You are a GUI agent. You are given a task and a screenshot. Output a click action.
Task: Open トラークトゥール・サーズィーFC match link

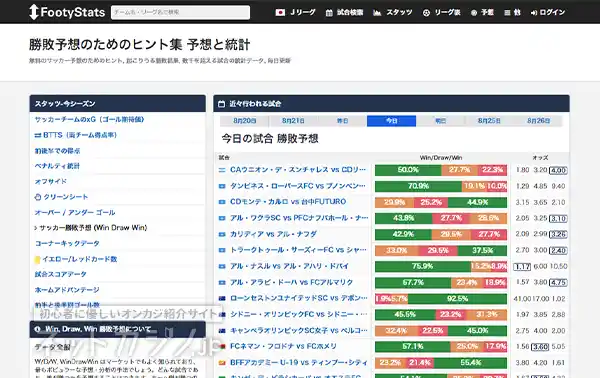298,250
